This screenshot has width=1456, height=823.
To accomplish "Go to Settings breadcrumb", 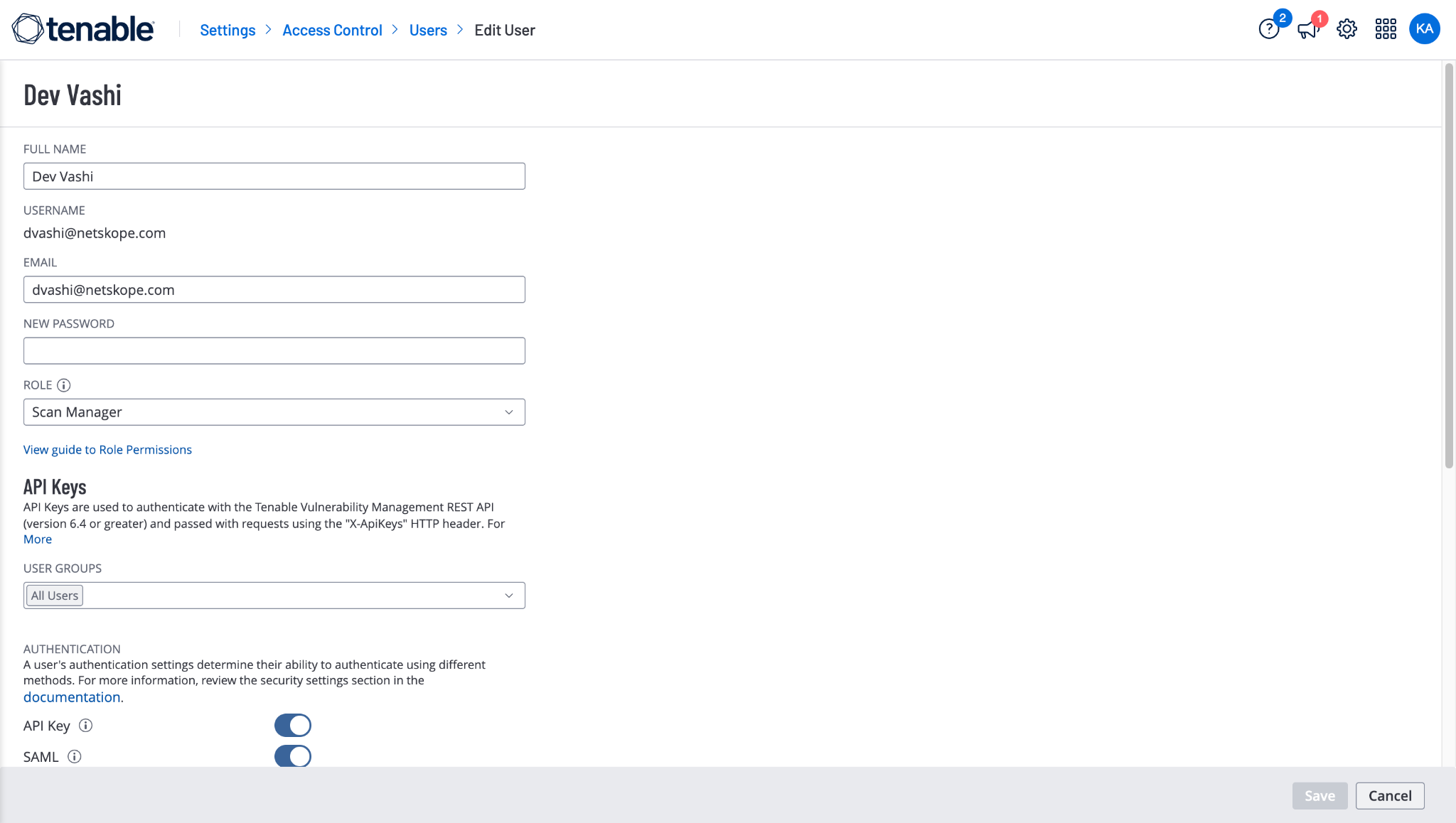I will tap(227, 30).
